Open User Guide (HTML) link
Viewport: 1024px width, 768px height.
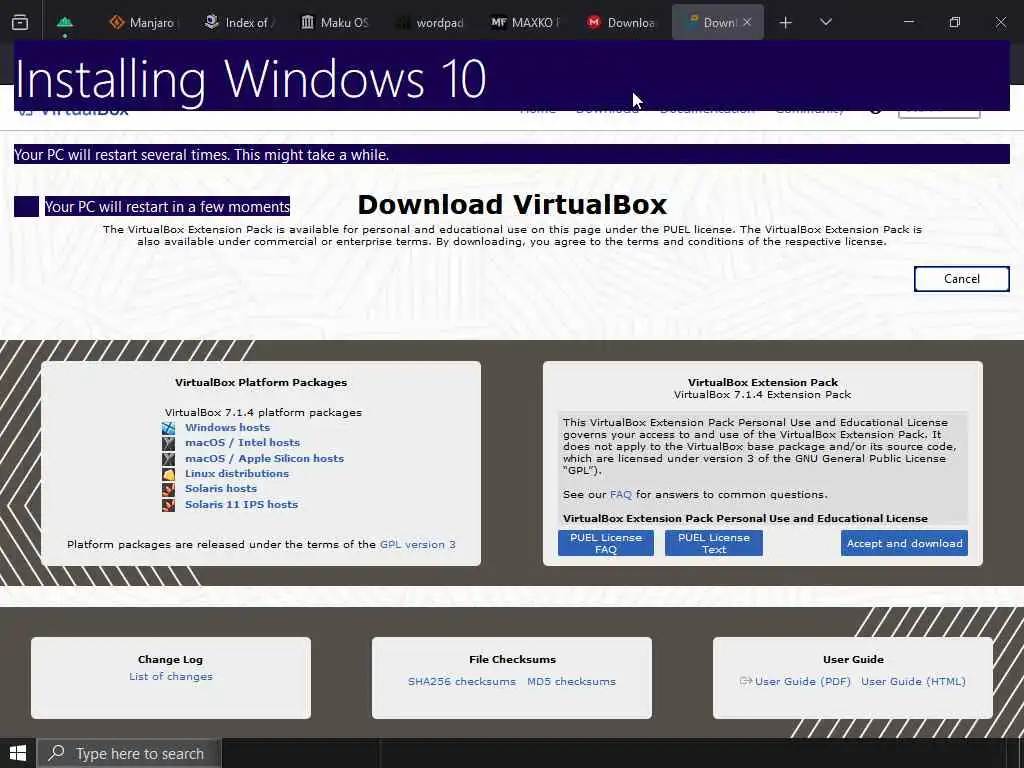[x=913, y=681]
